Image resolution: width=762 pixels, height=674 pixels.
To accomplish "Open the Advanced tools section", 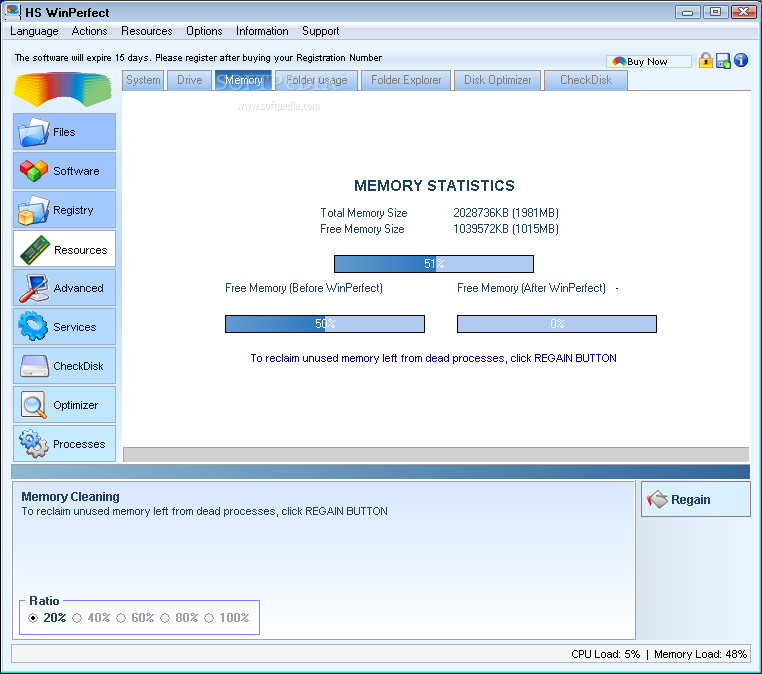I will 64,288.
